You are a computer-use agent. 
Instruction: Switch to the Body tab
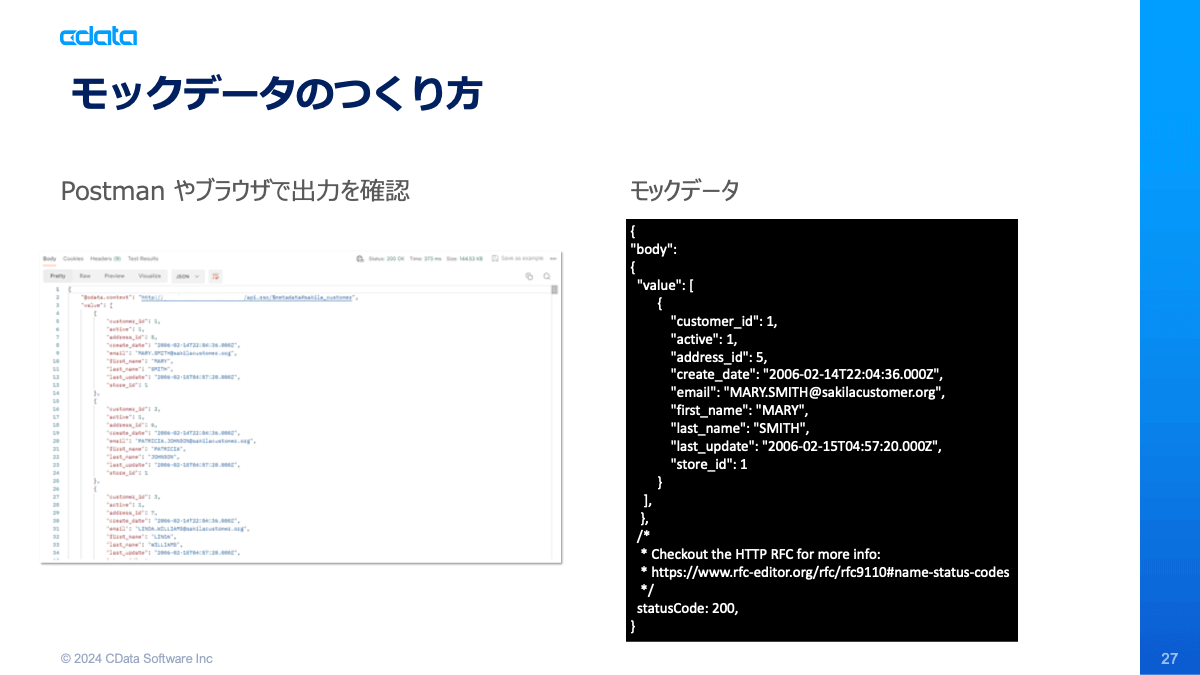click(x=49, y=259)
